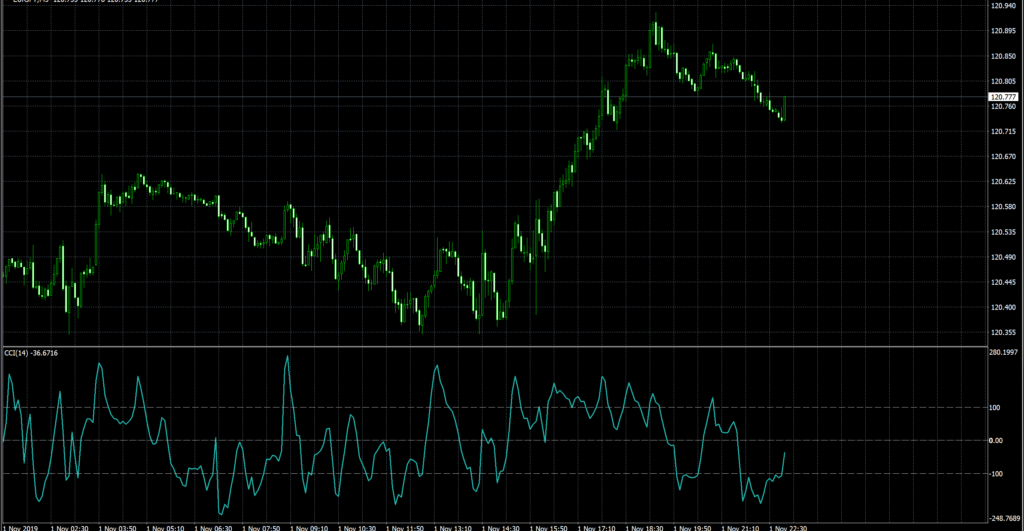Click price scale value 120.355
This screenshot has height=531, width=1024.
pyautogui.click(x=1003, y=332)
